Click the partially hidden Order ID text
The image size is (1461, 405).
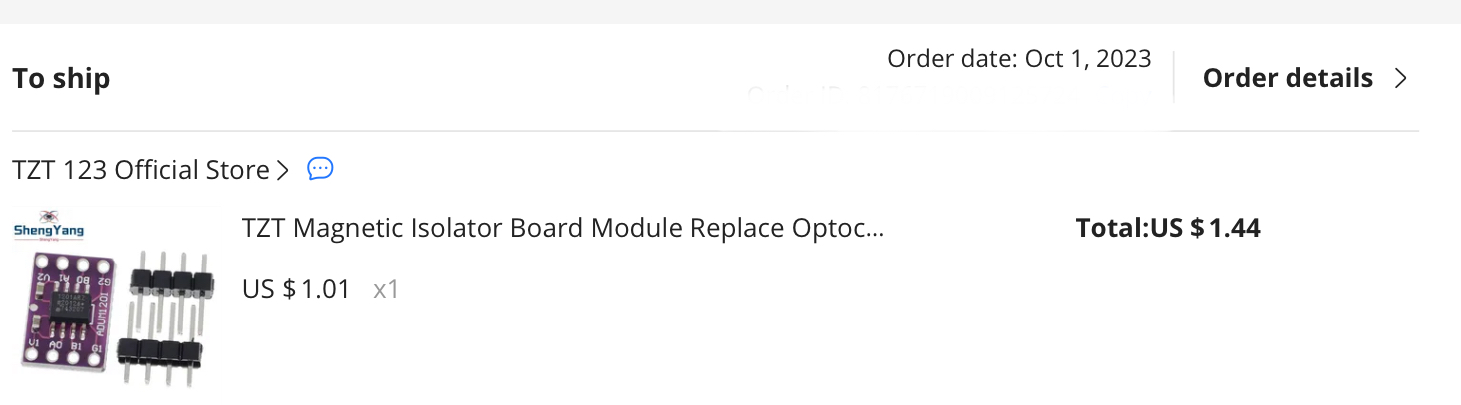point(948,94)
